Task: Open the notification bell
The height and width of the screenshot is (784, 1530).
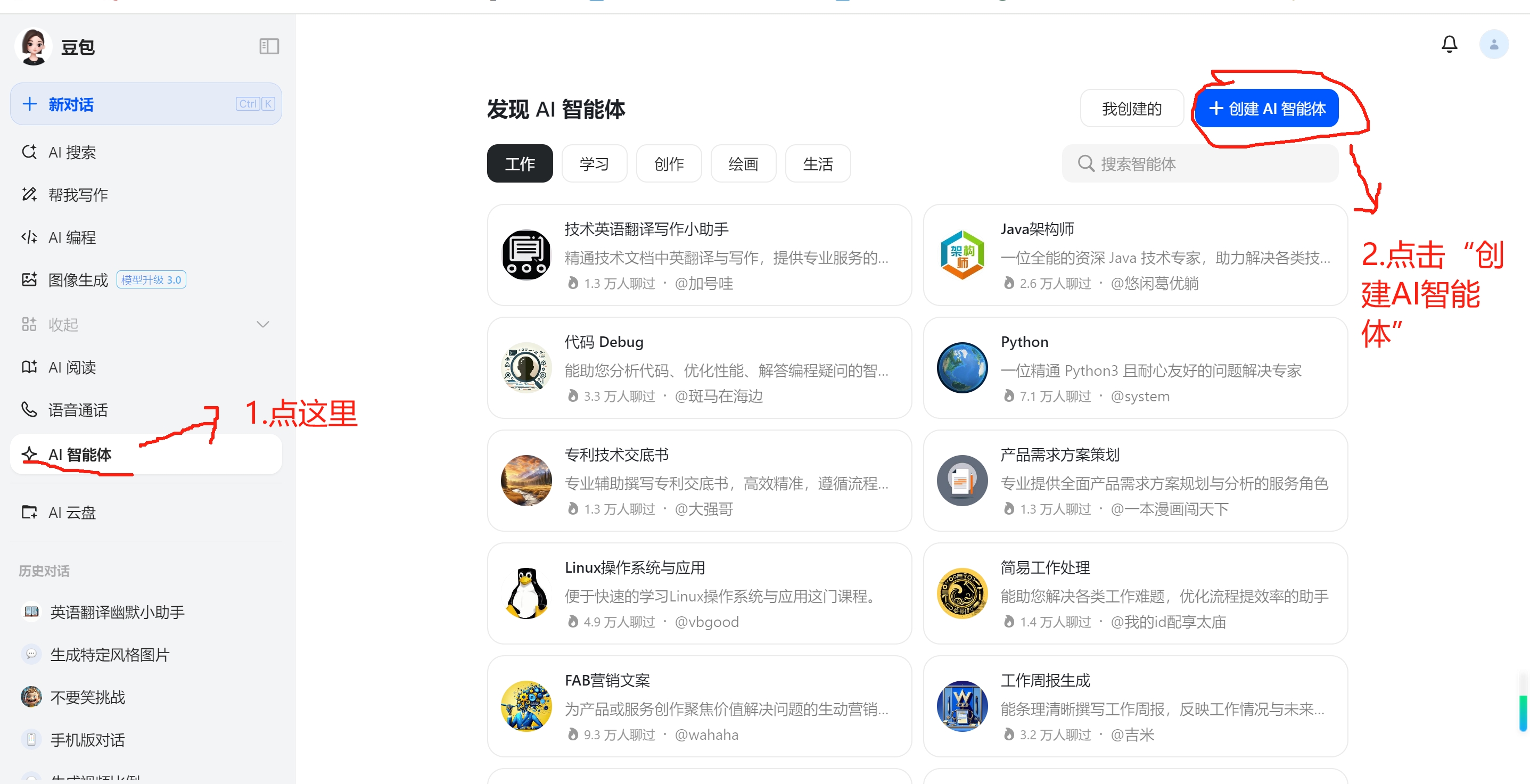Action: [1449, 44]
